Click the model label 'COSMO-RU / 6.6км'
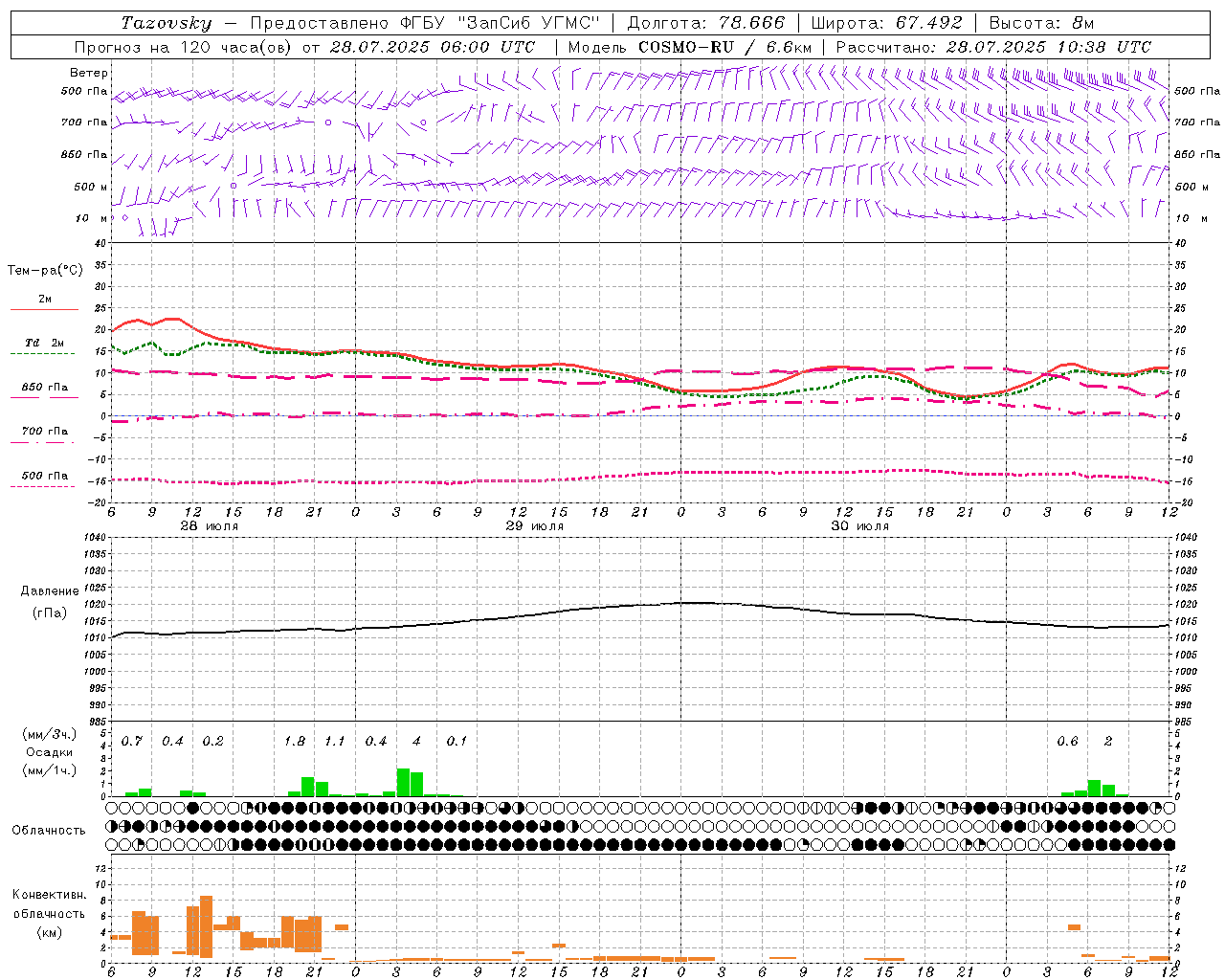This screenshot has width=1225, height=980. click(724, 47)
